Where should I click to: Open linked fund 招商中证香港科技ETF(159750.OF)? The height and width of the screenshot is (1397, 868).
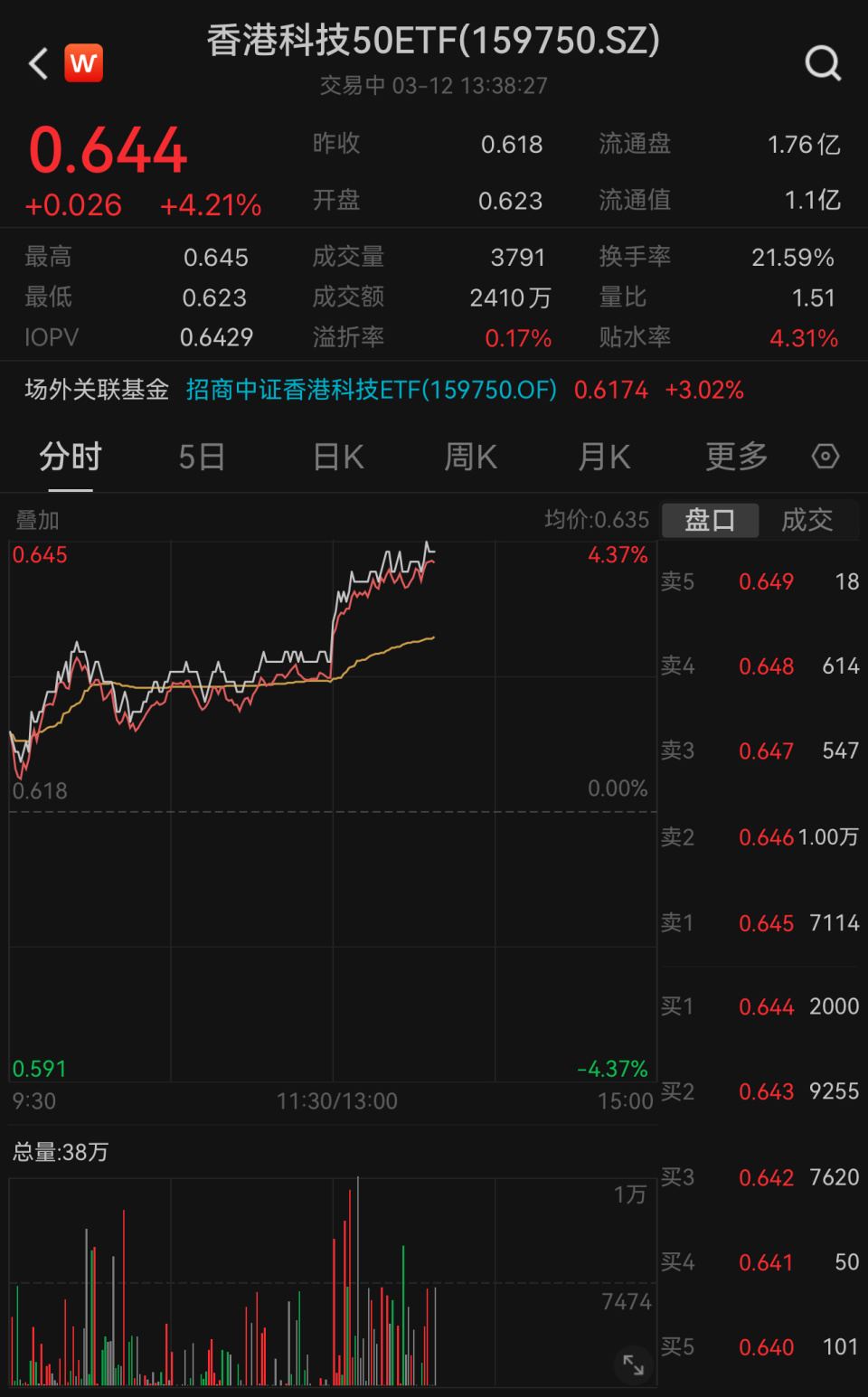[x=372, y=390]
